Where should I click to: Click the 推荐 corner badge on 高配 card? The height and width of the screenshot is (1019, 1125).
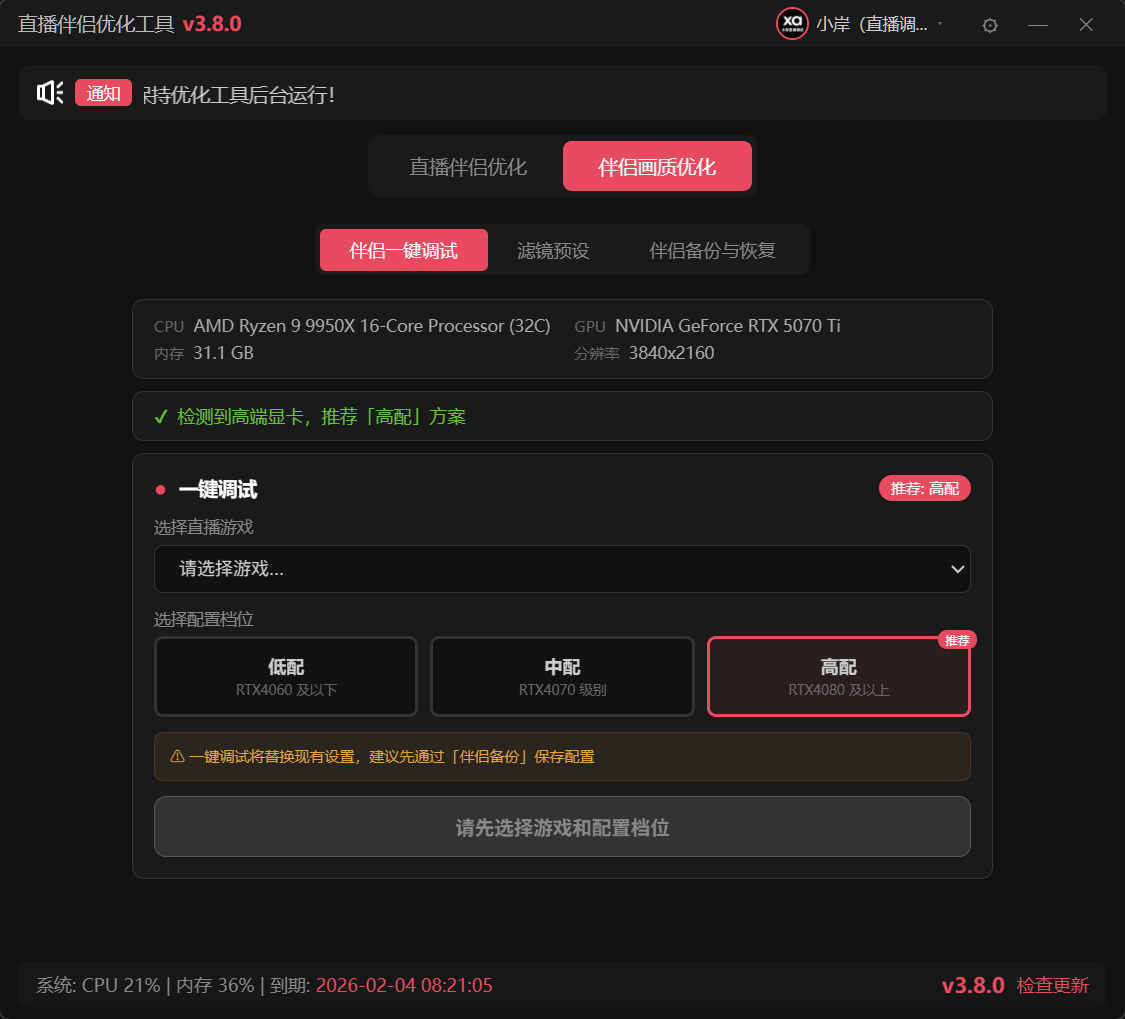(x=957, y=640)
